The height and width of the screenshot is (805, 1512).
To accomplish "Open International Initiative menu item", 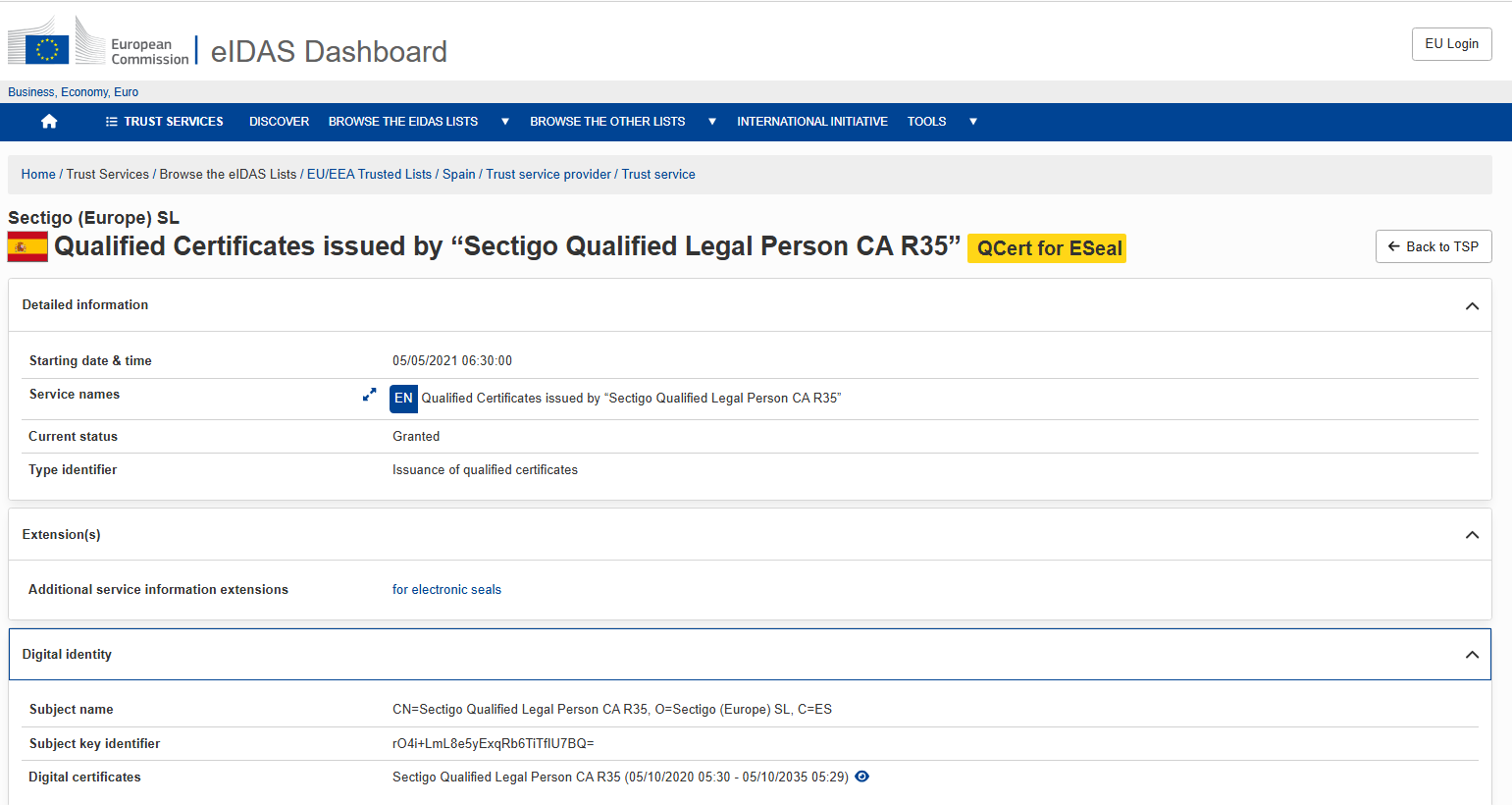I will (812, 122).
